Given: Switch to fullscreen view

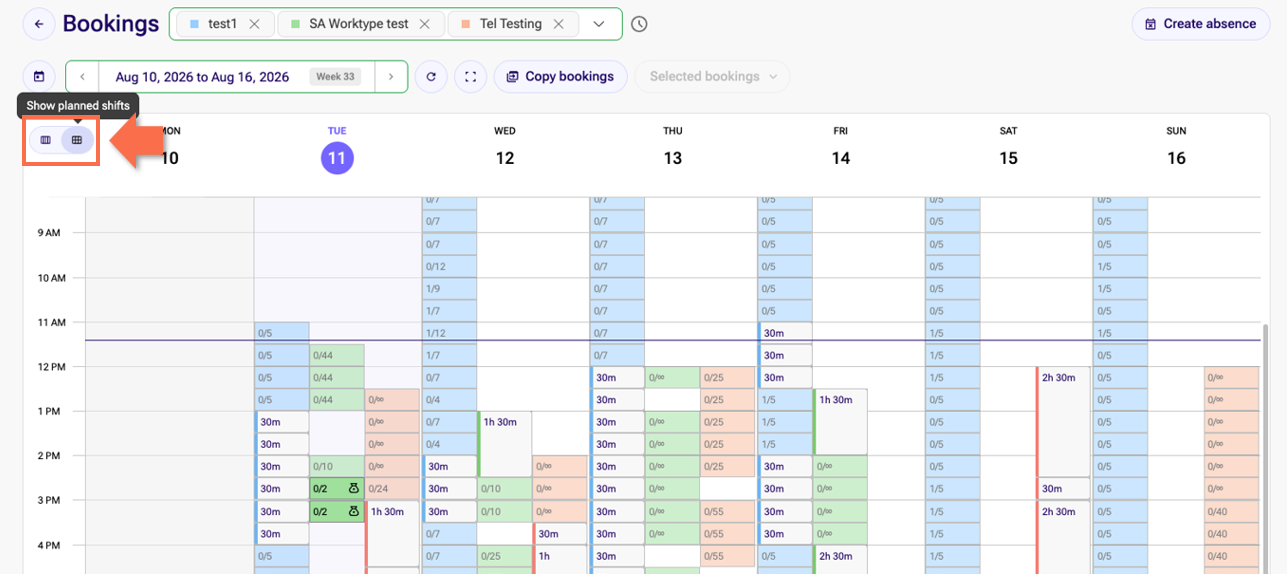Looking at the screenshot, I should click(470, 76).
